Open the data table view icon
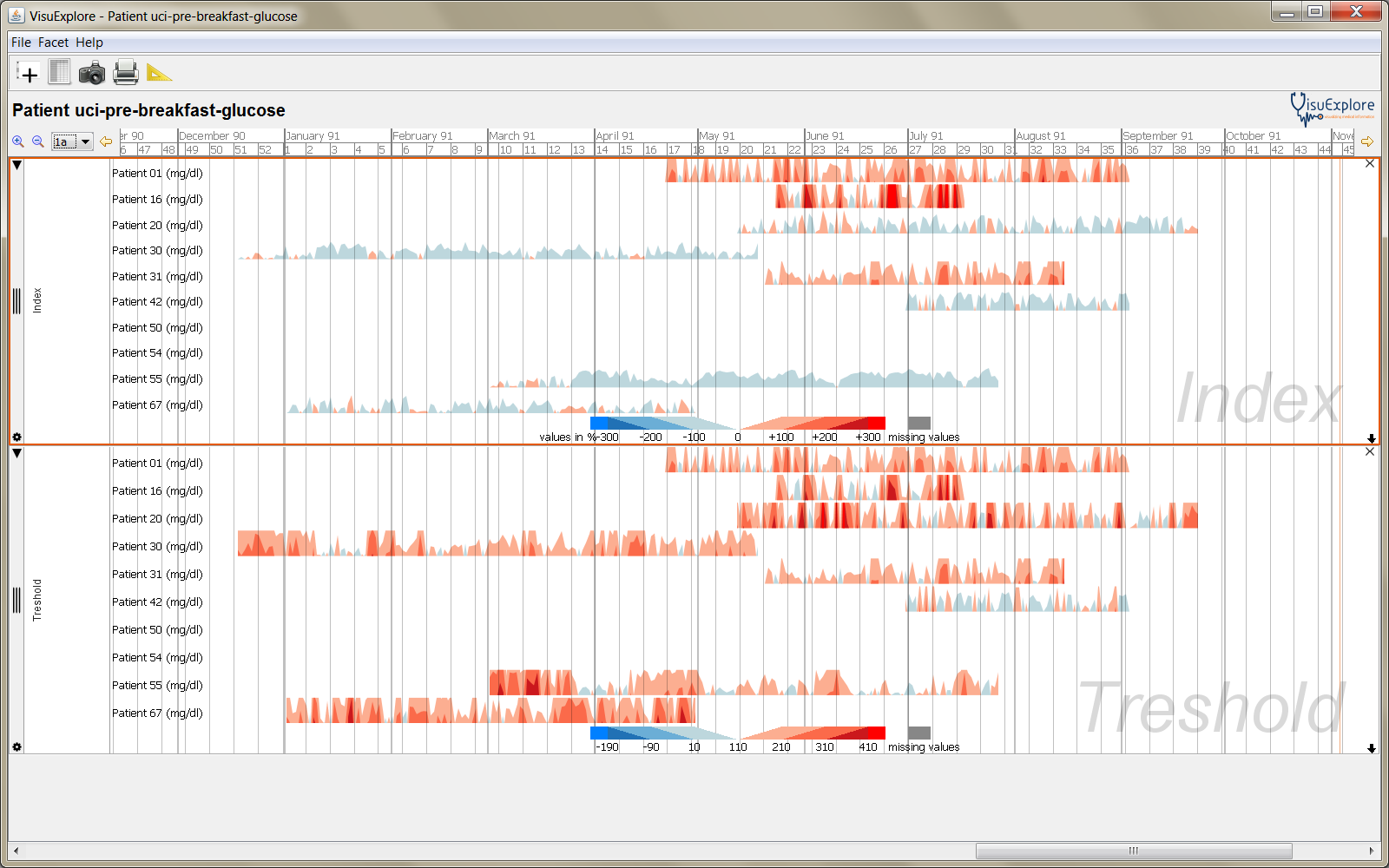 (x=59, y=72)
